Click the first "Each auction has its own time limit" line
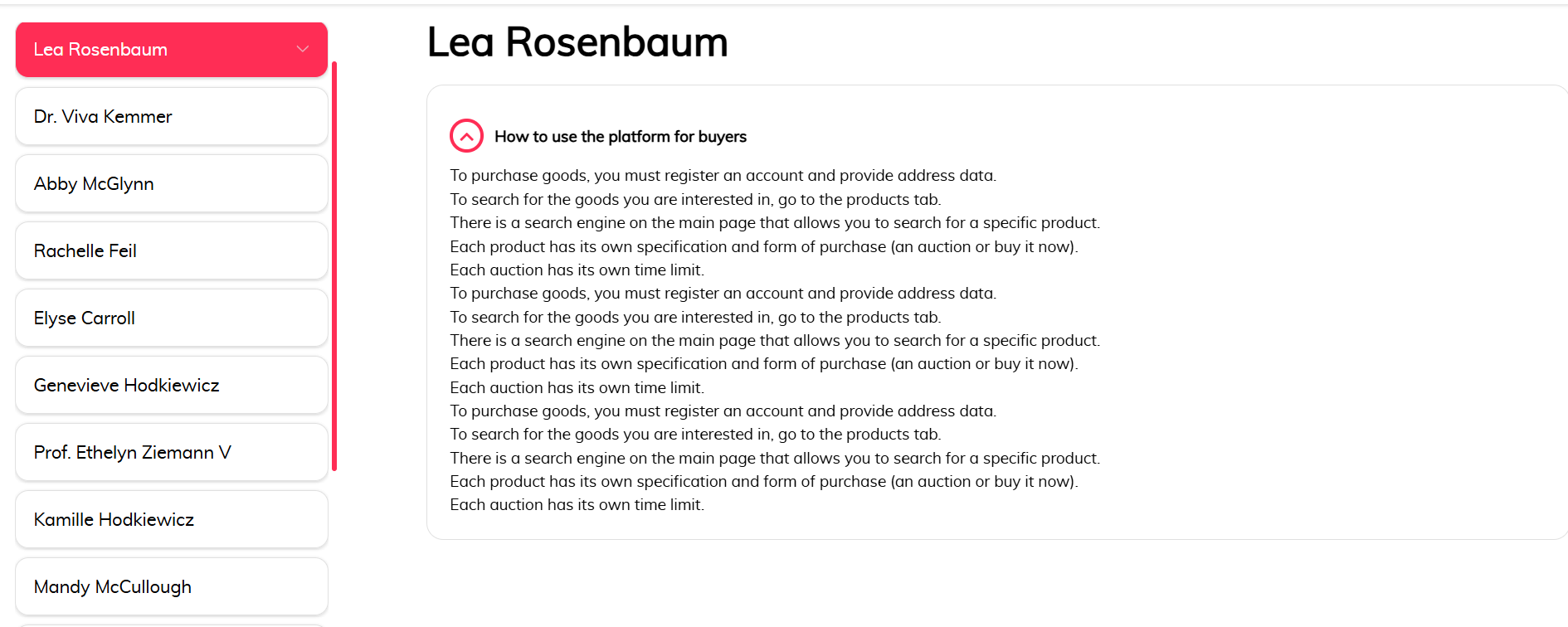Viewport: 1568px width, 627px height. (x=577, y=270)
